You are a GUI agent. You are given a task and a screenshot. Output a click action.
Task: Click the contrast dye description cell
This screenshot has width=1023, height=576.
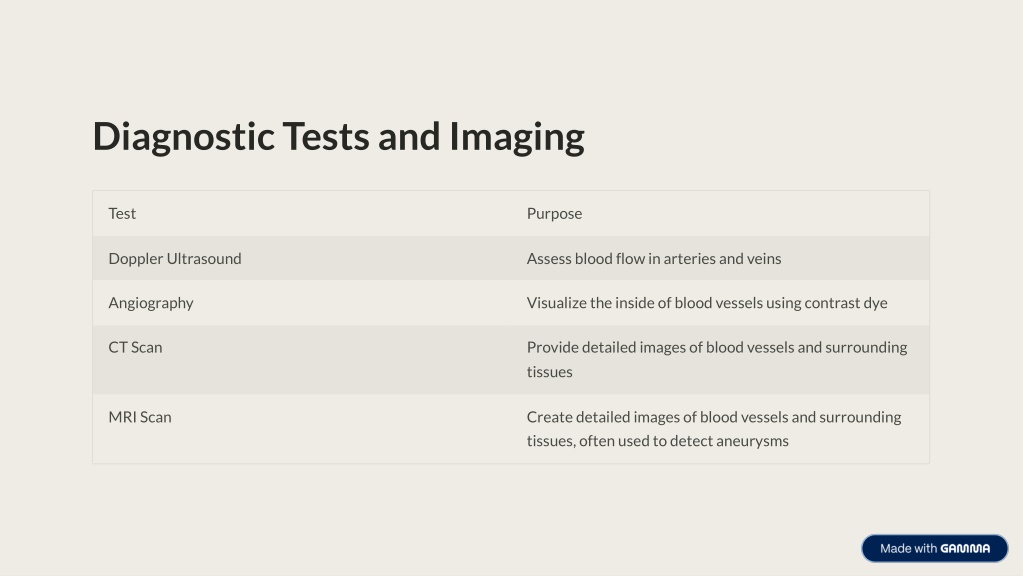[720, 303]
